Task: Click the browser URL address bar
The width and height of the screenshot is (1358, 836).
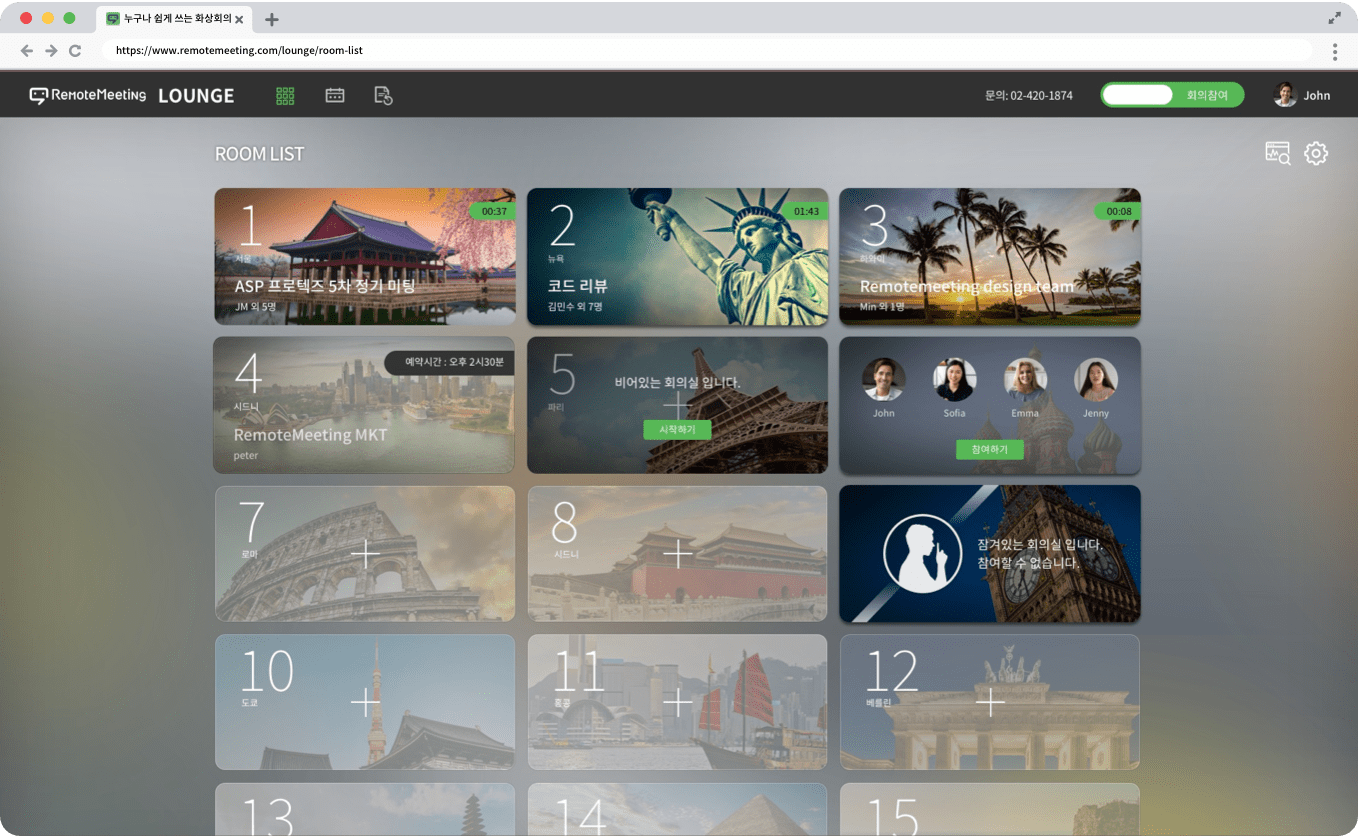Action: [x=706, y=50]
